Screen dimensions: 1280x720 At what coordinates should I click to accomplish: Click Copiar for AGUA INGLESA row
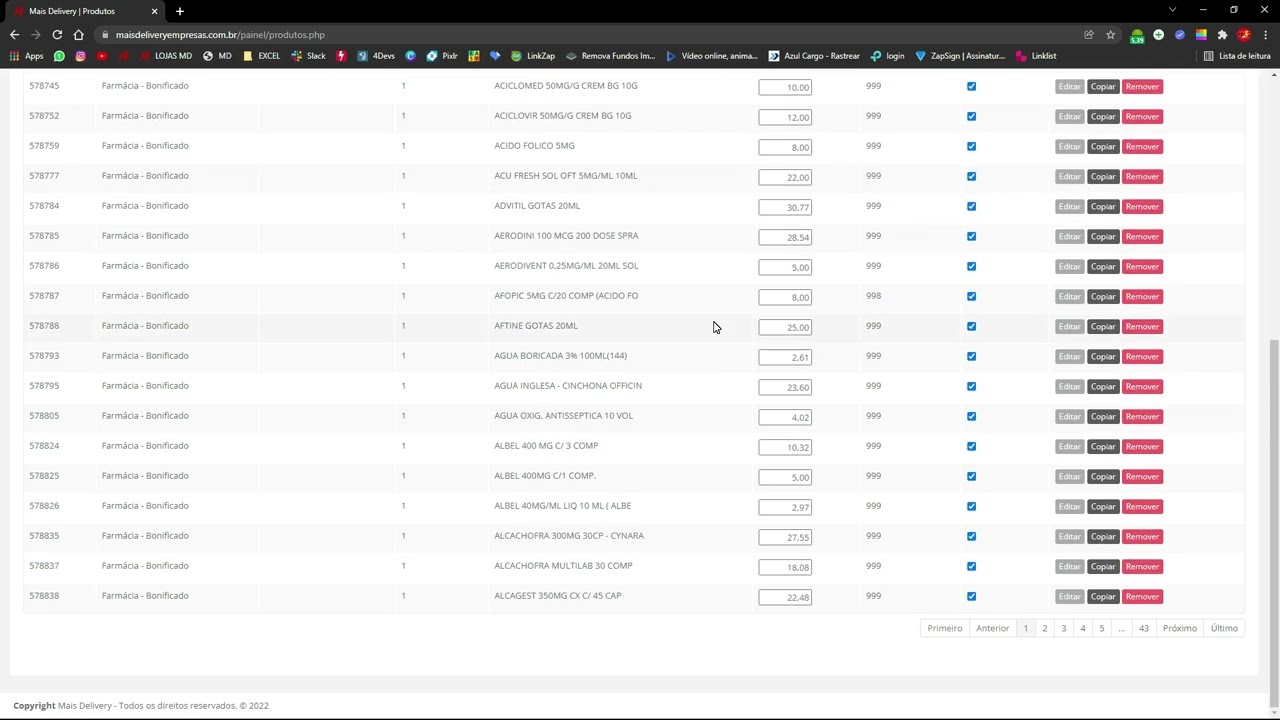point(1102,386)
